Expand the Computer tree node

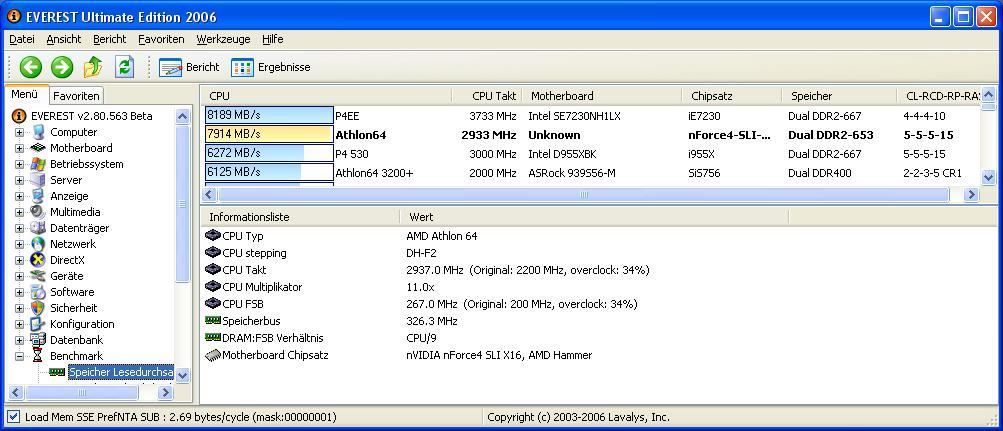(19, 132)
